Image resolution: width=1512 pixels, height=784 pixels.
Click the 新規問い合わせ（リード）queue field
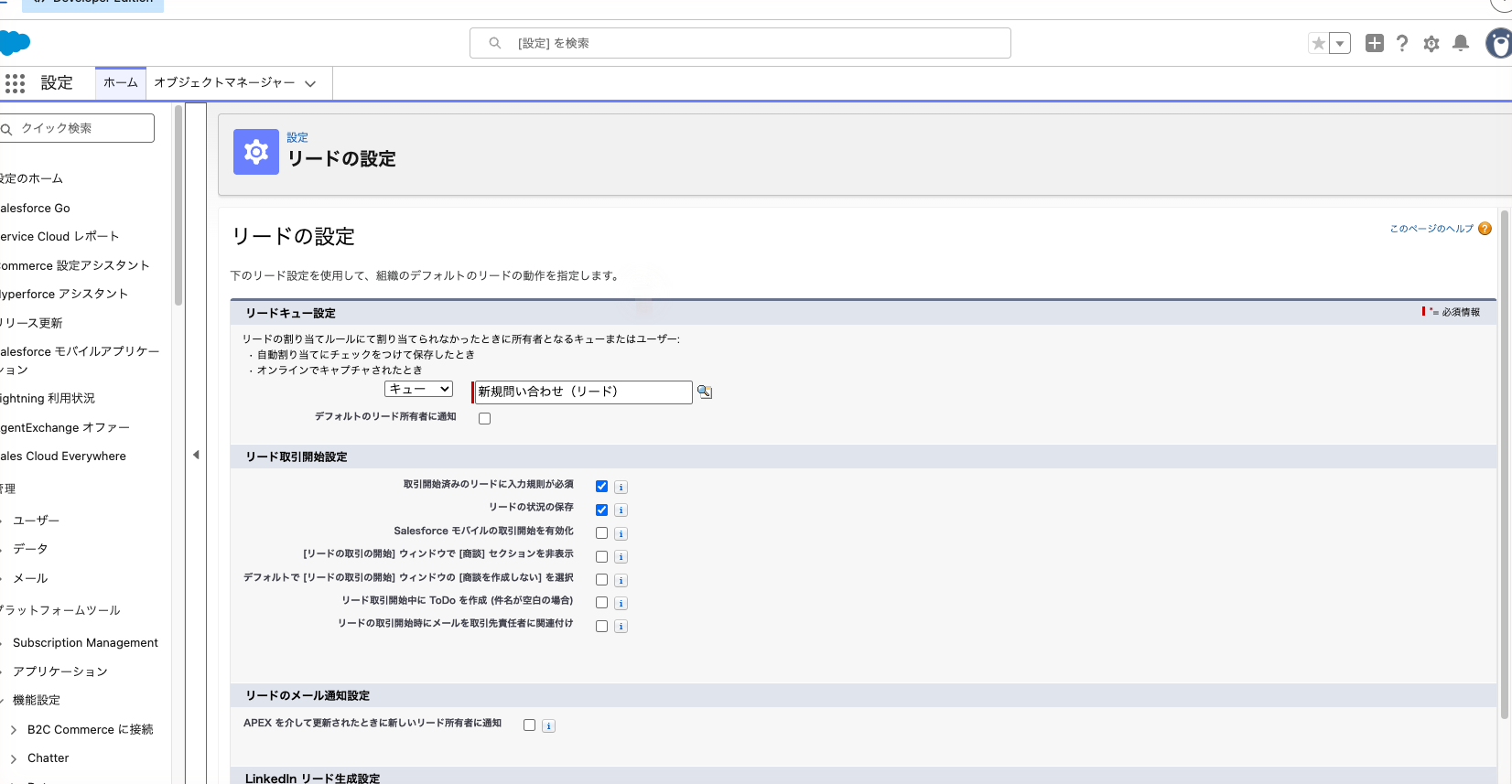[x=583, y=392]
